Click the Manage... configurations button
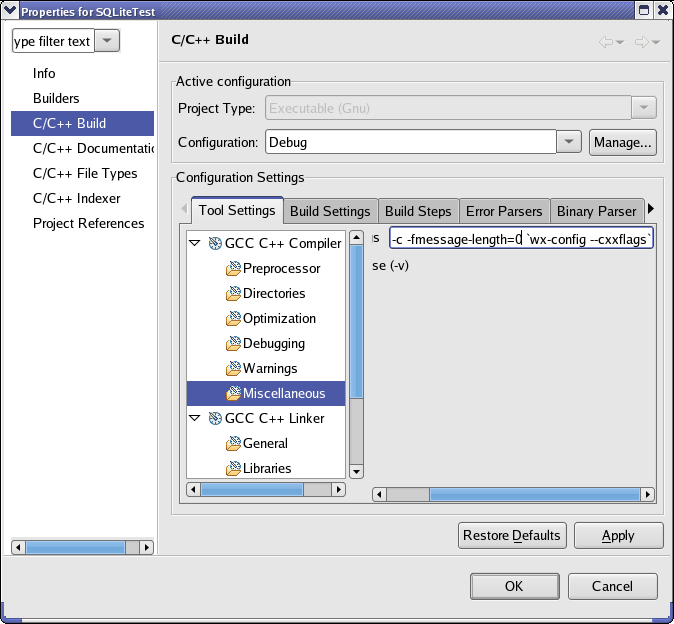The width and height of the screenshot is (674, 624). (x=623, y=142)
